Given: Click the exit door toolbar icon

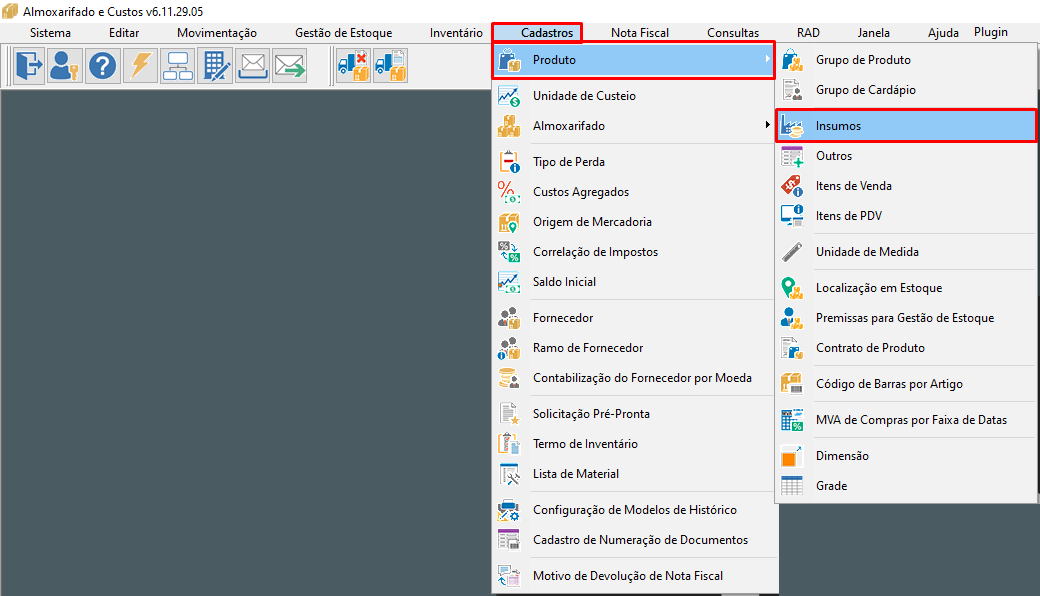Looking at the screenshot, I should [29, 66].
